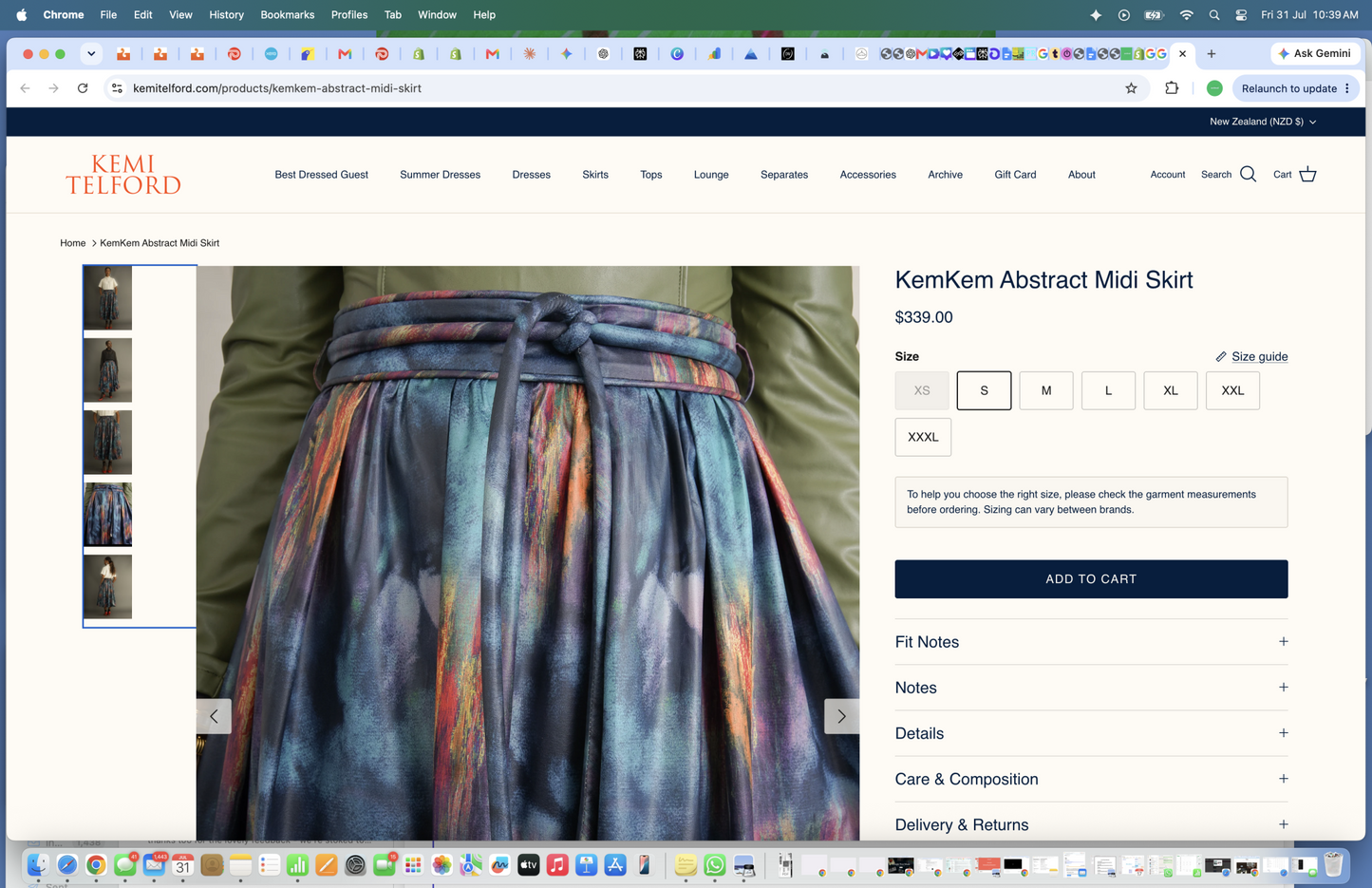Open the Chrome tab search dropdown arrow
Image resolution: width=1372 pixels, height=888 pixels.
pyautogui.click(x=91, y=54)
